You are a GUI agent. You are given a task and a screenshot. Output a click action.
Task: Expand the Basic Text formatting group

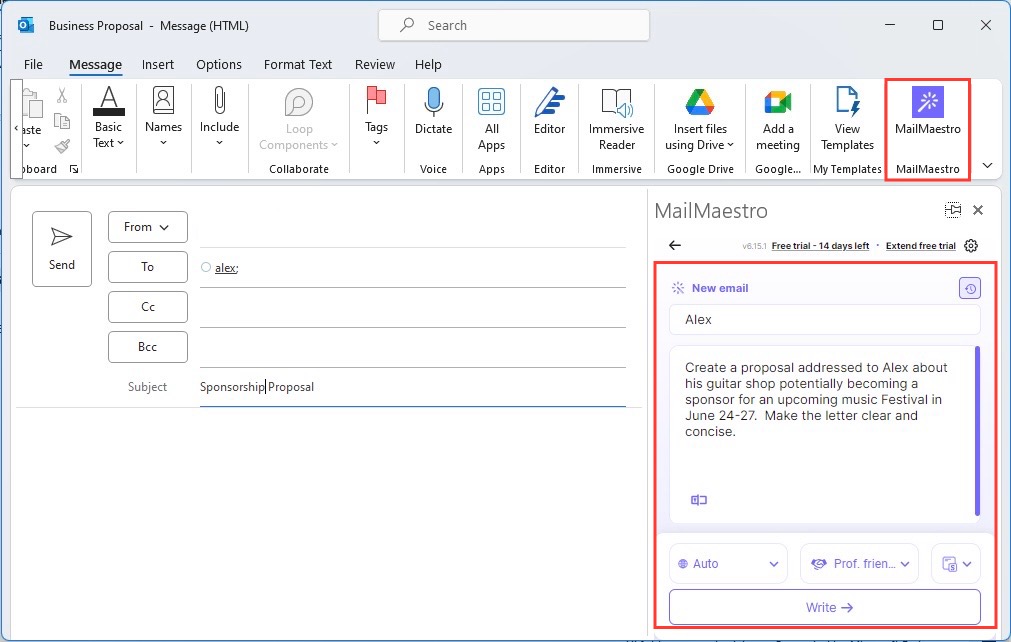[x=108, y=118]
